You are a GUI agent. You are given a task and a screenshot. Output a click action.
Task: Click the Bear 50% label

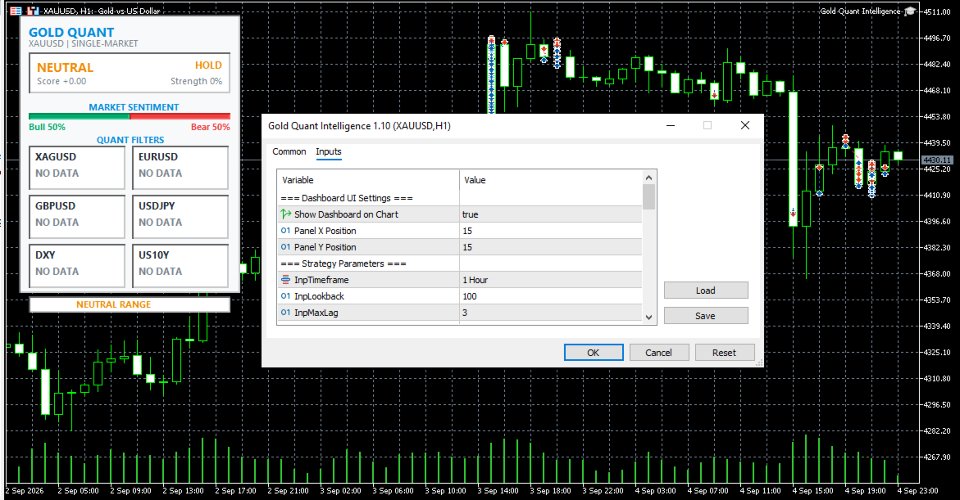210,127
